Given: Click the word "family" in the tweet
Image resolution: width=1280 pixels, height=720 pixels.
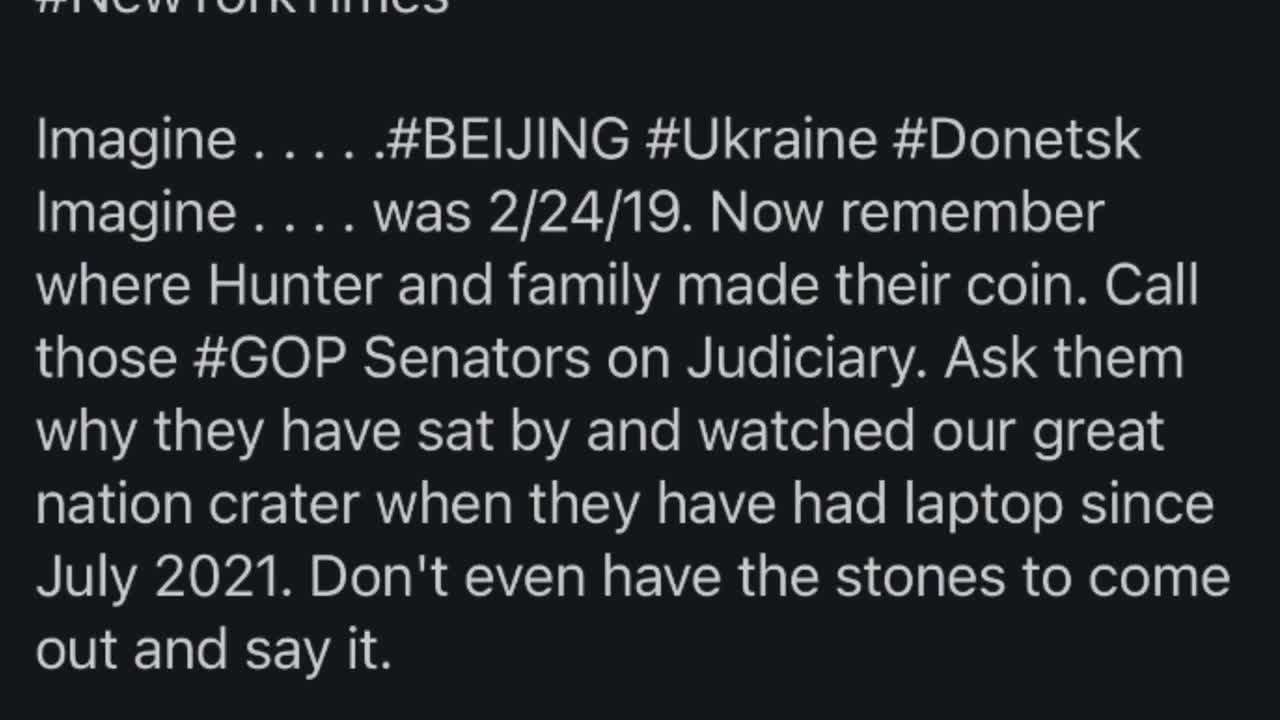Looking at the screenshot, I should pyautogui.click(x=584, y=286).
